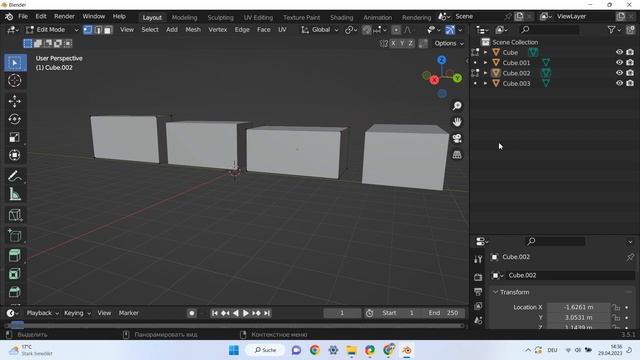Open the Global transform orientation dropdown
Screen dimensions: 640x360
(x=320, y=30)
